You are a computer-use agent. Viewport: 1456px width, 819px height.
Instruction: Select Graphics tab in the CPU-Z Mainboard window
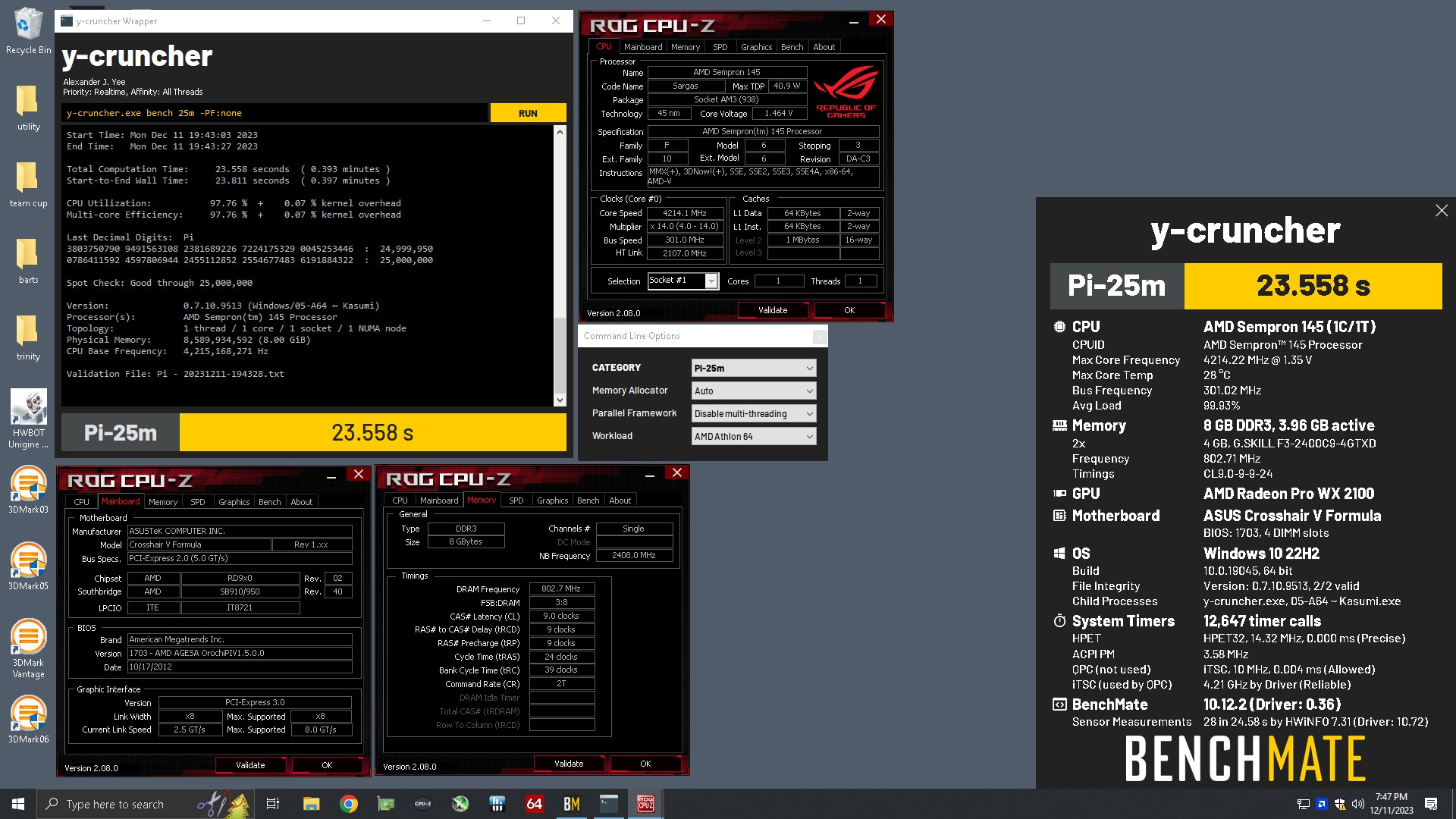point(234,502)
